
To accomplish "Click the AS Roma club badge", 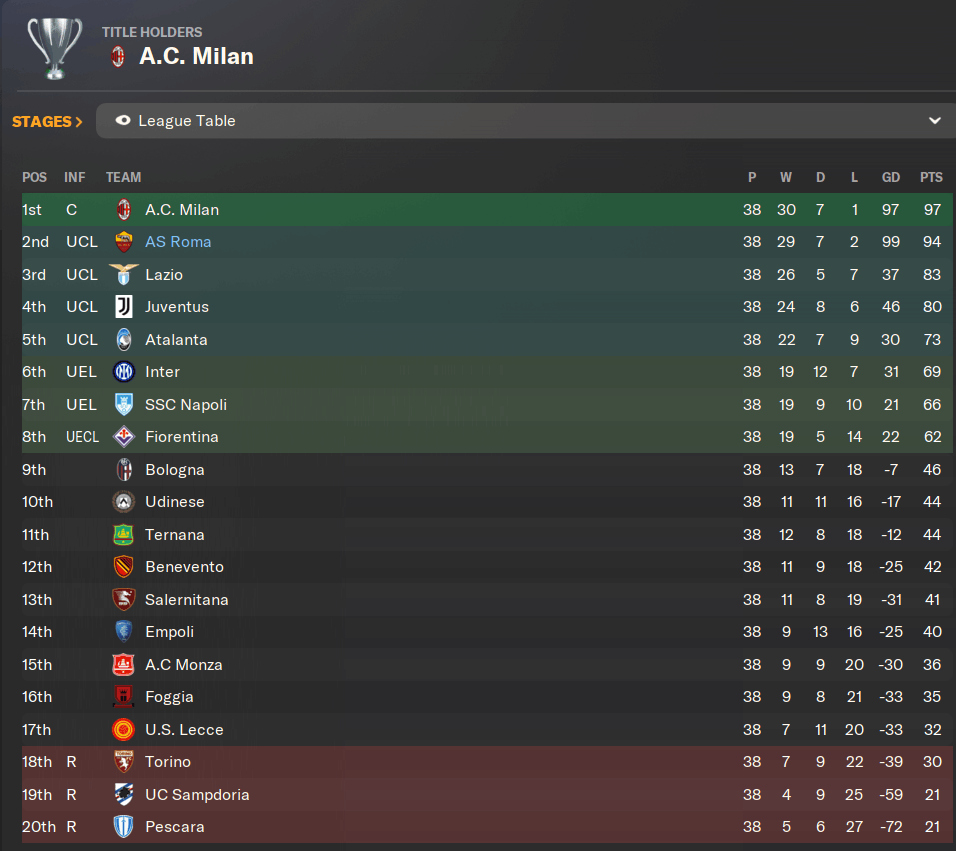I will [x=124, y=242].
